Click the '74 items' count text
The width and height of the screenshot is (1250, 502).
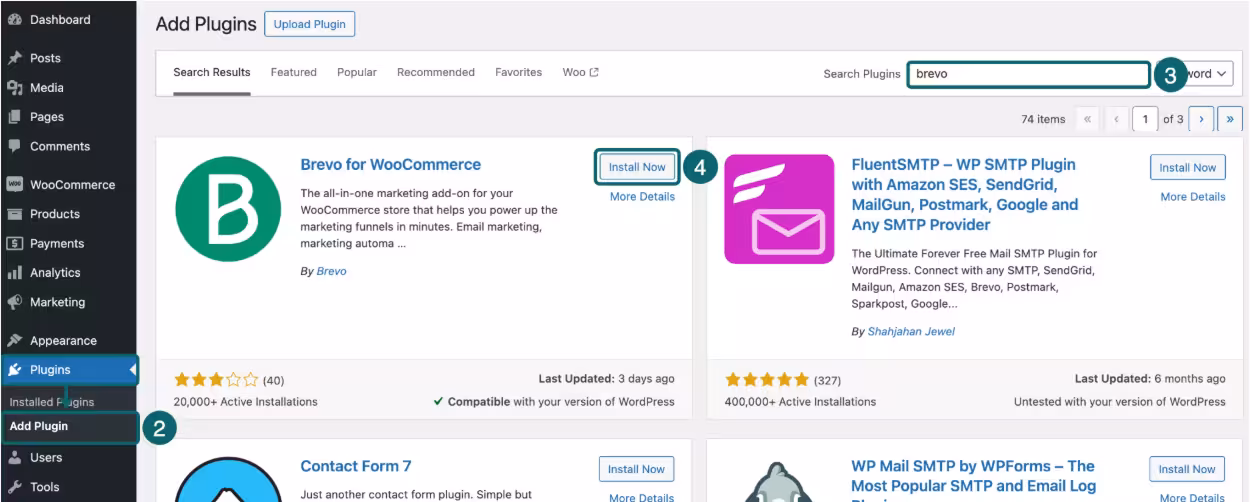pos(1043,119)
